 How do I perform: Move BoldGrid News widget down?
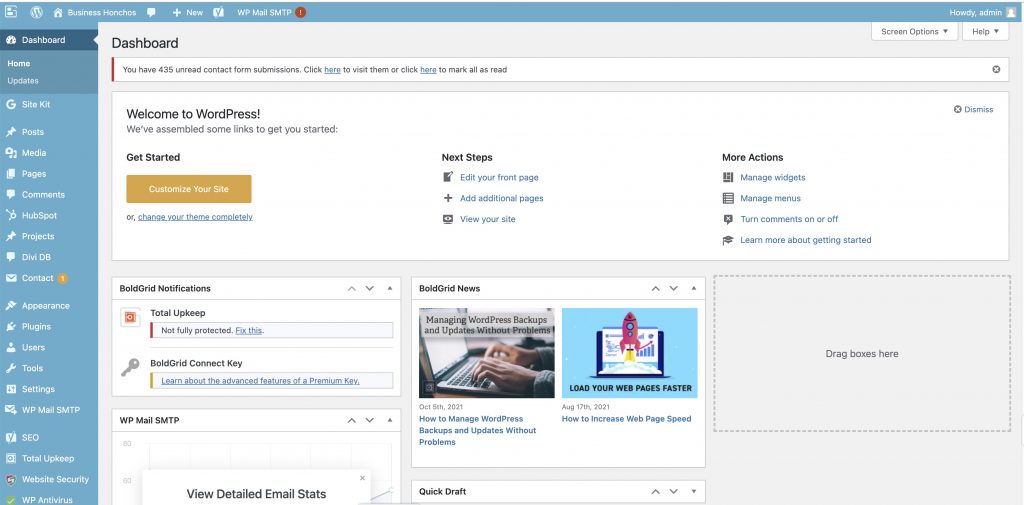(x=674, y=288)
